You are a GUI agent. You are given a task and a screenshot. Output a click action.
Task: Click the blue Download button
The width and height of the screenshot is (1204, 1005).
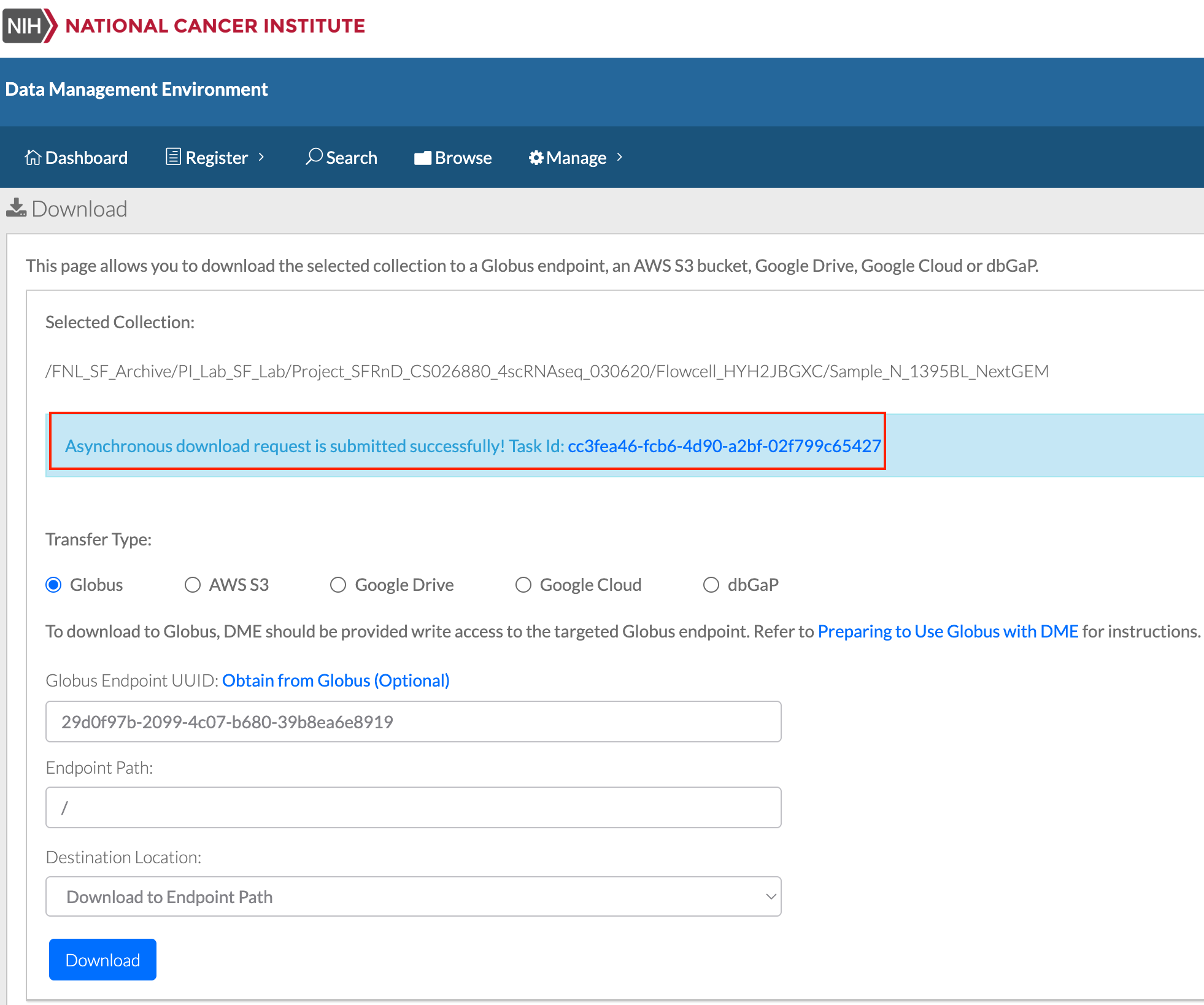102,960
